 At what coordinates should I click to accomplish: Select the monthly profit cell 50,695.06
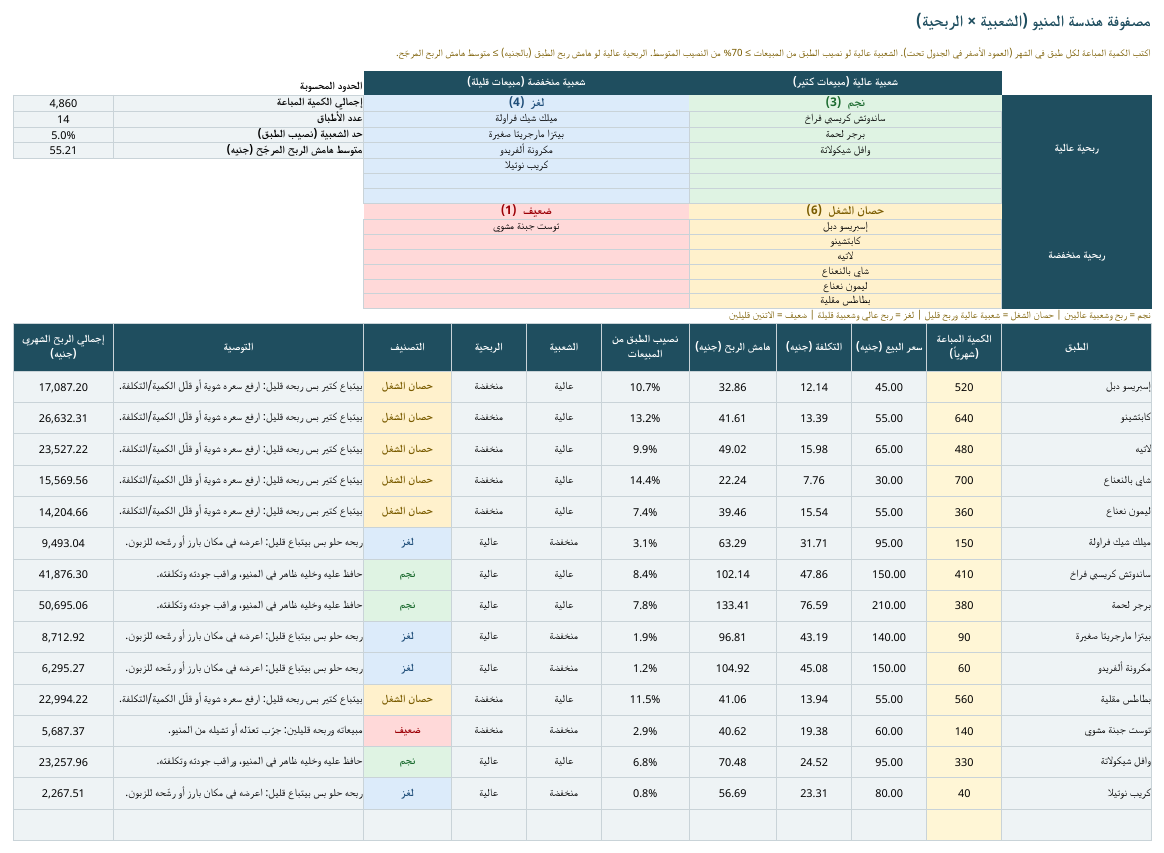click(63, 605)
